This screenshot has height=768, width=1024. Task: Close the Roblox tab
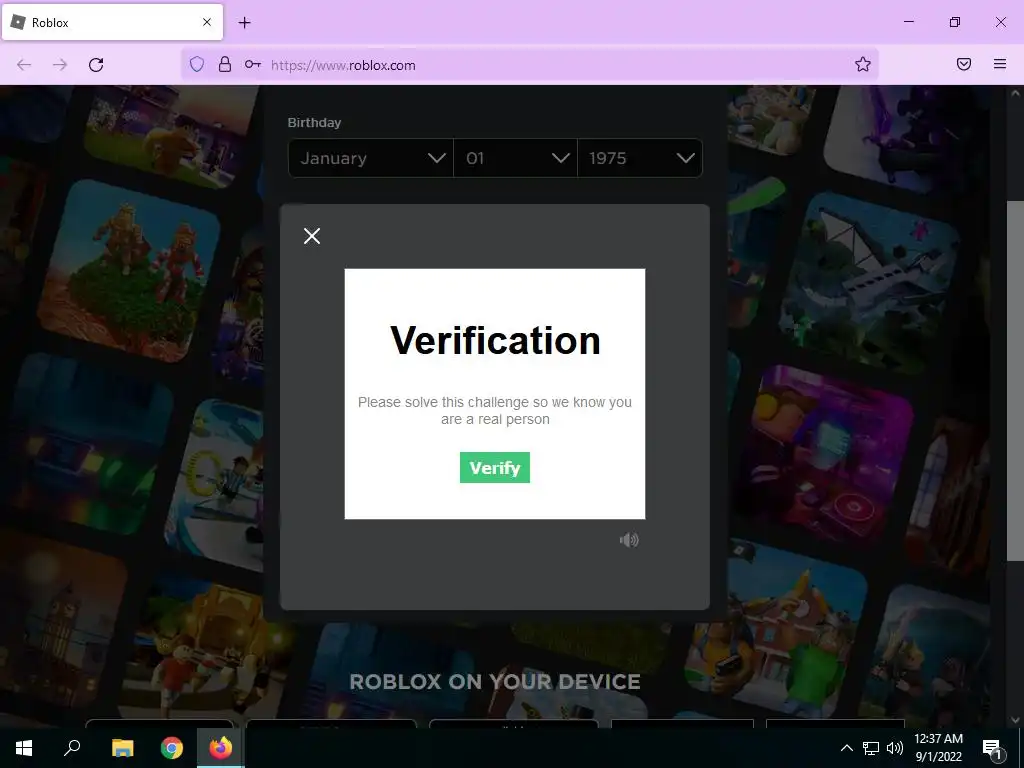click(x=207, y=22)
